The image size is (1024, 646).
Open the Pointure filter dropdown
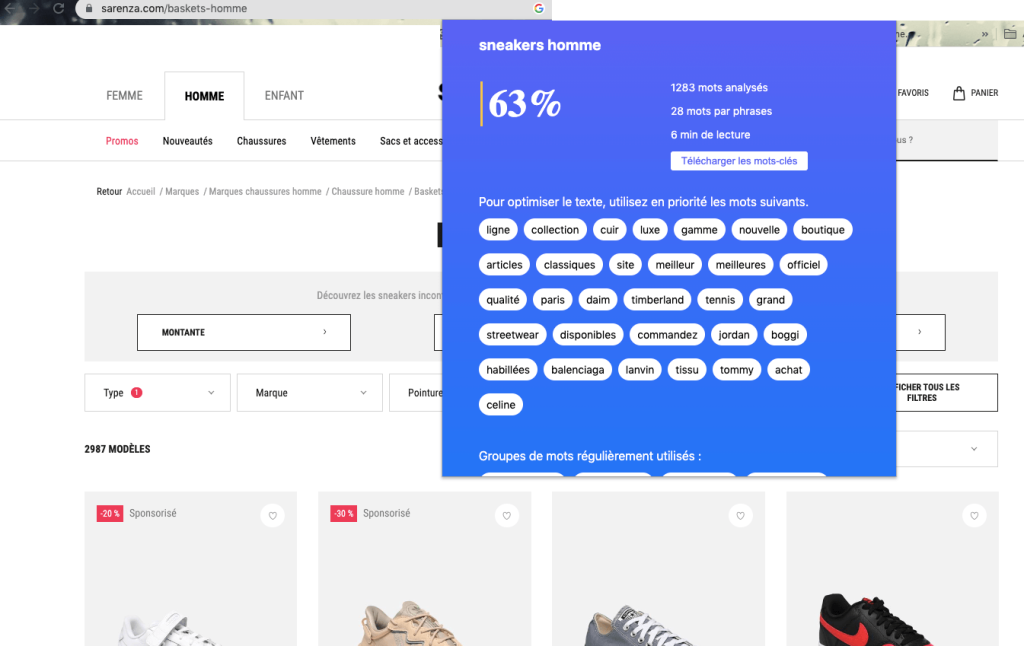(416, 393)
